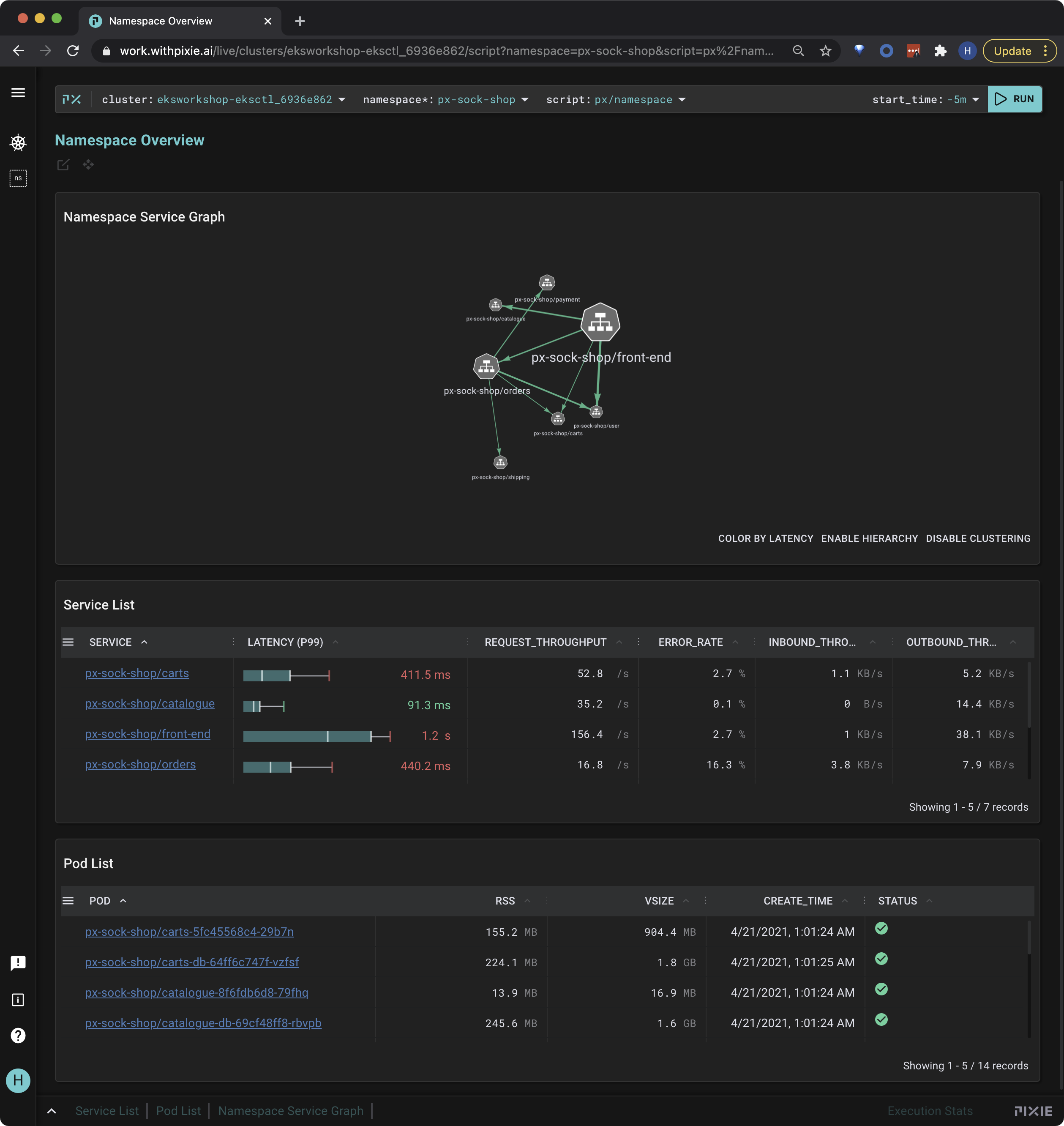Click the Pixie logo icon top-left
The height and width of the screenshot is (1126, 1064).
[x=71, y=99]
